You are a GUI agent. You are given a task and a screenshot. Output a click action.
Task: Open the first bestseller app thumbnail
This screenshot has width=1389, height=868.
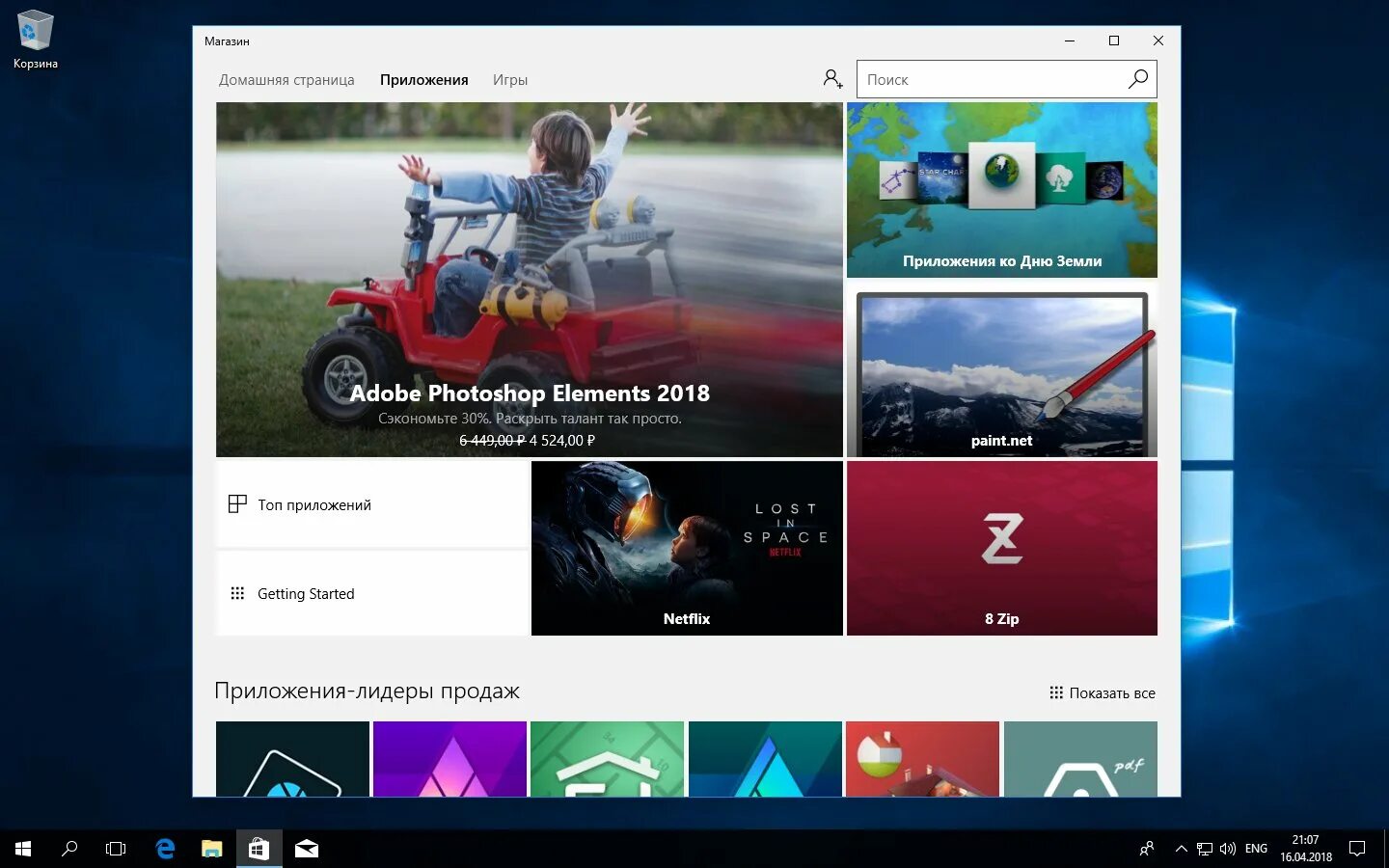click(292, 759)
